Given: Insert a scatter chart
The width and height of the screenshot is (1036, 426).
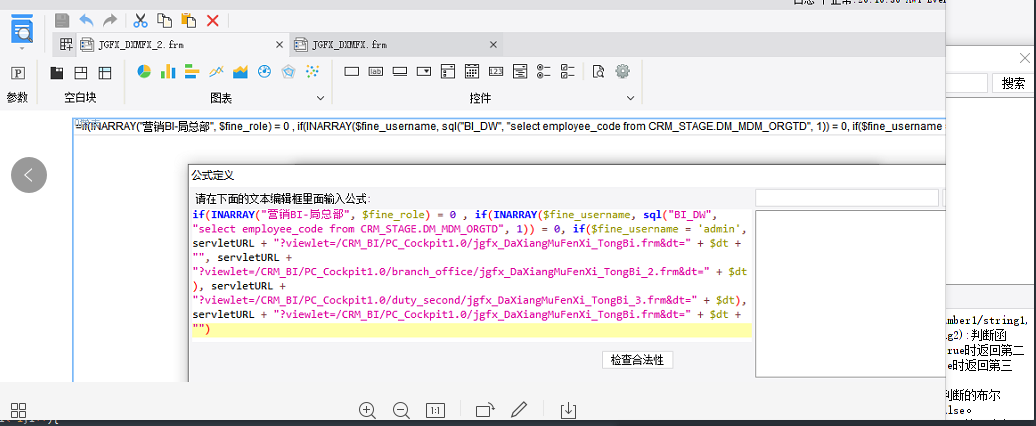Looking at the screenshot, I should (x=313, y=71).
